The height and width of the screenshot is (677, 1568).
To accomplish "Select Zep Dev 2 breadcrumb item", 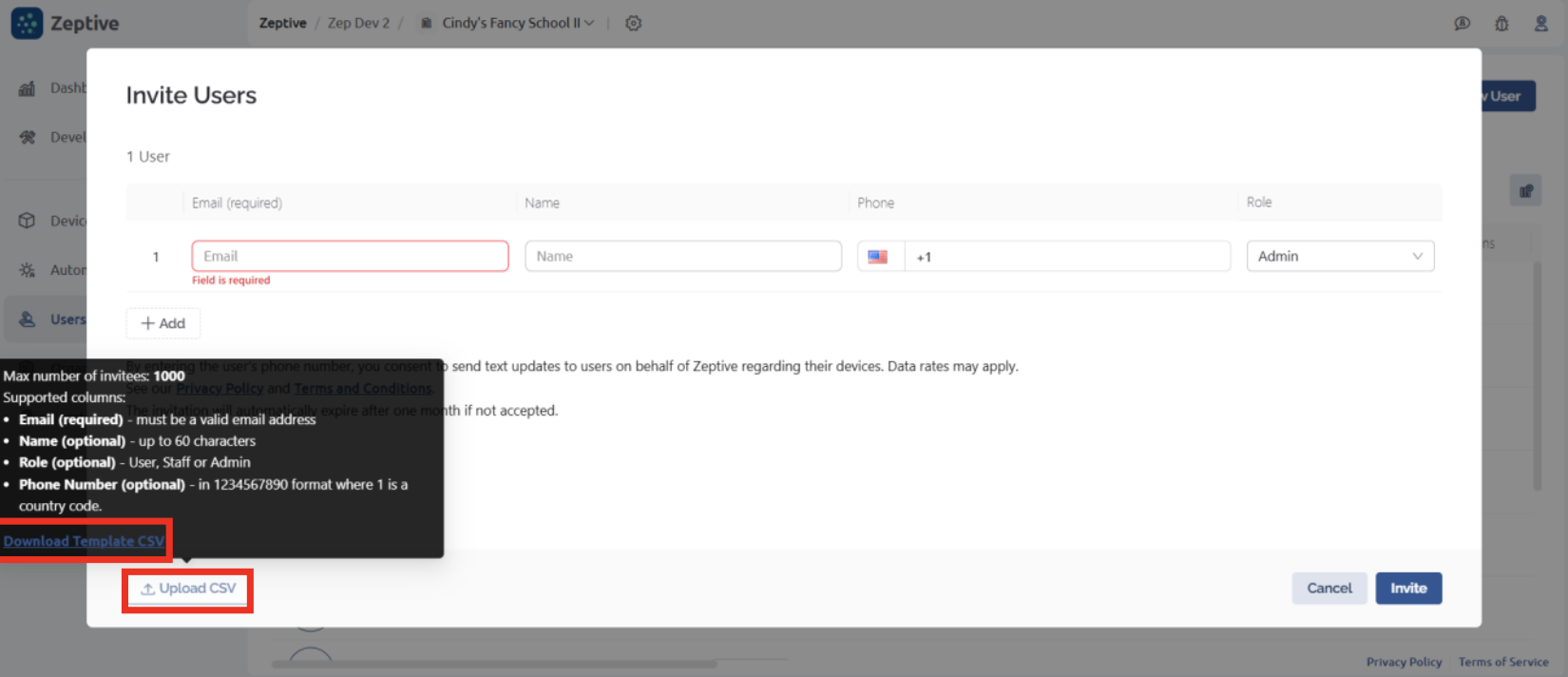I will 358,23.
